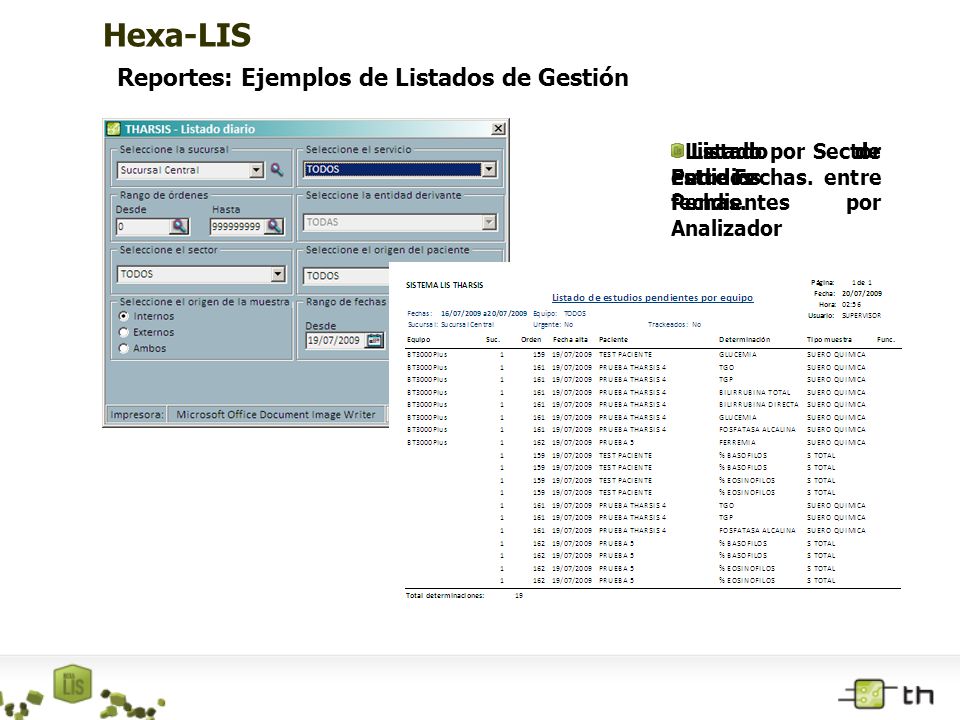Click the Orden column header in report
Screen dimensions: 960x720
click(x=531, y=339)
